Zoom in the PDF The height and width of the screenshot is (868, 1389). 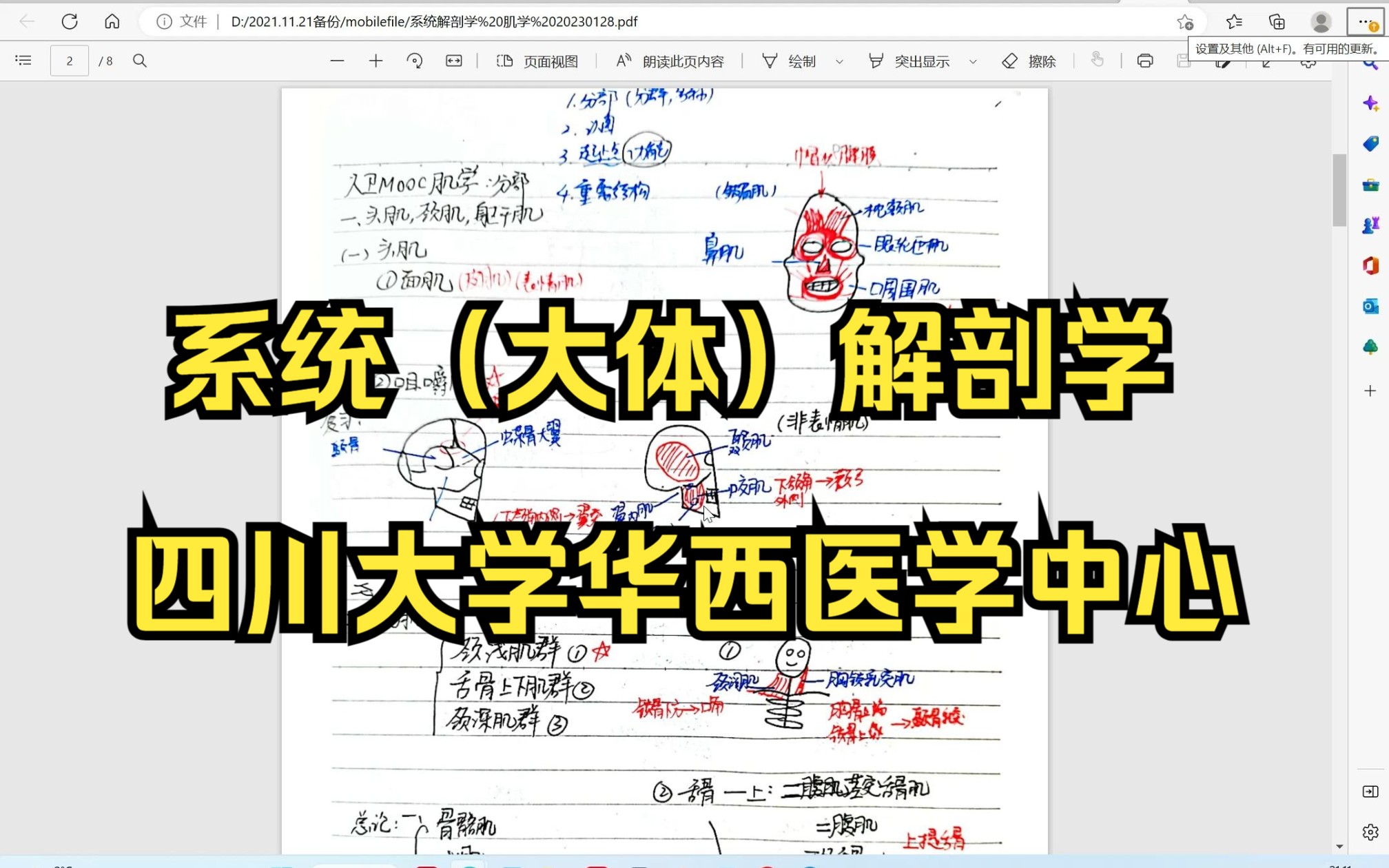coord(375,61)
